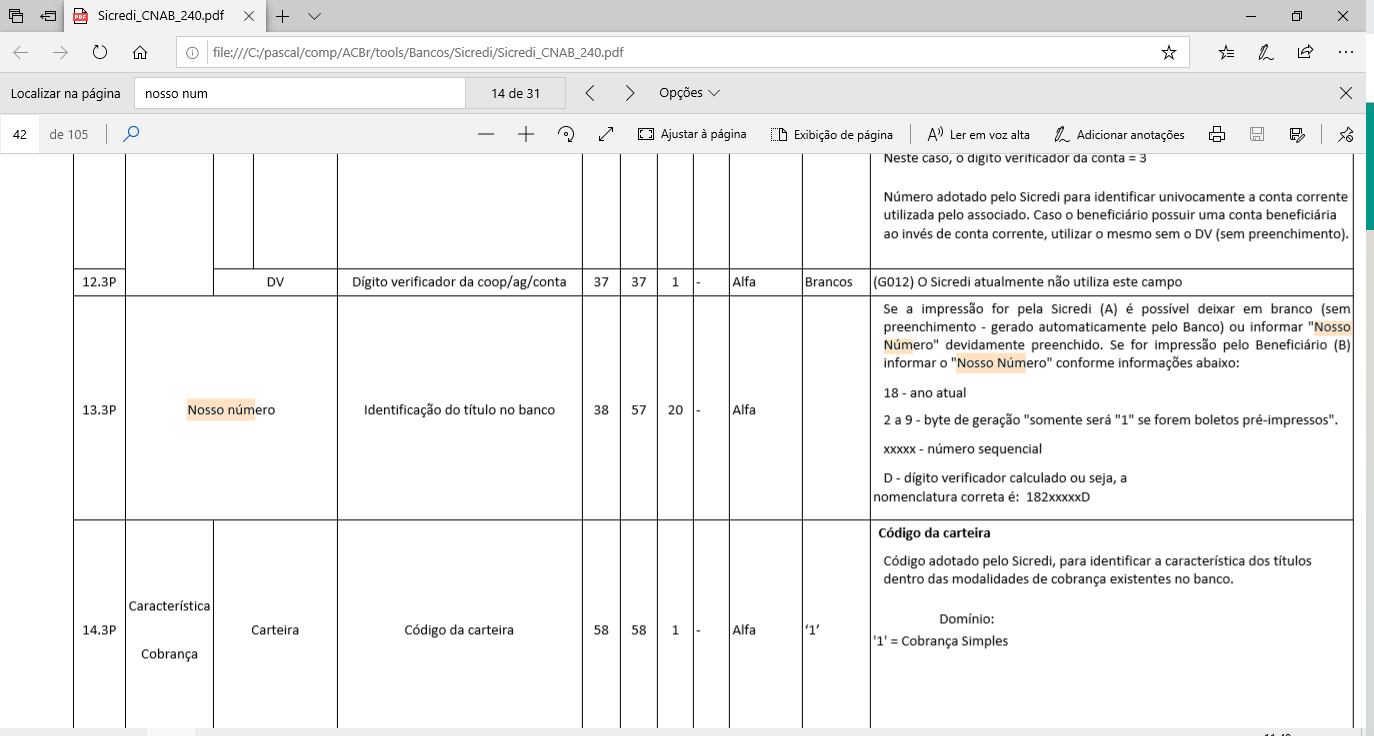1374x736 pixels.
Task: Open the Opções dropdown
Action: [689, 93]
